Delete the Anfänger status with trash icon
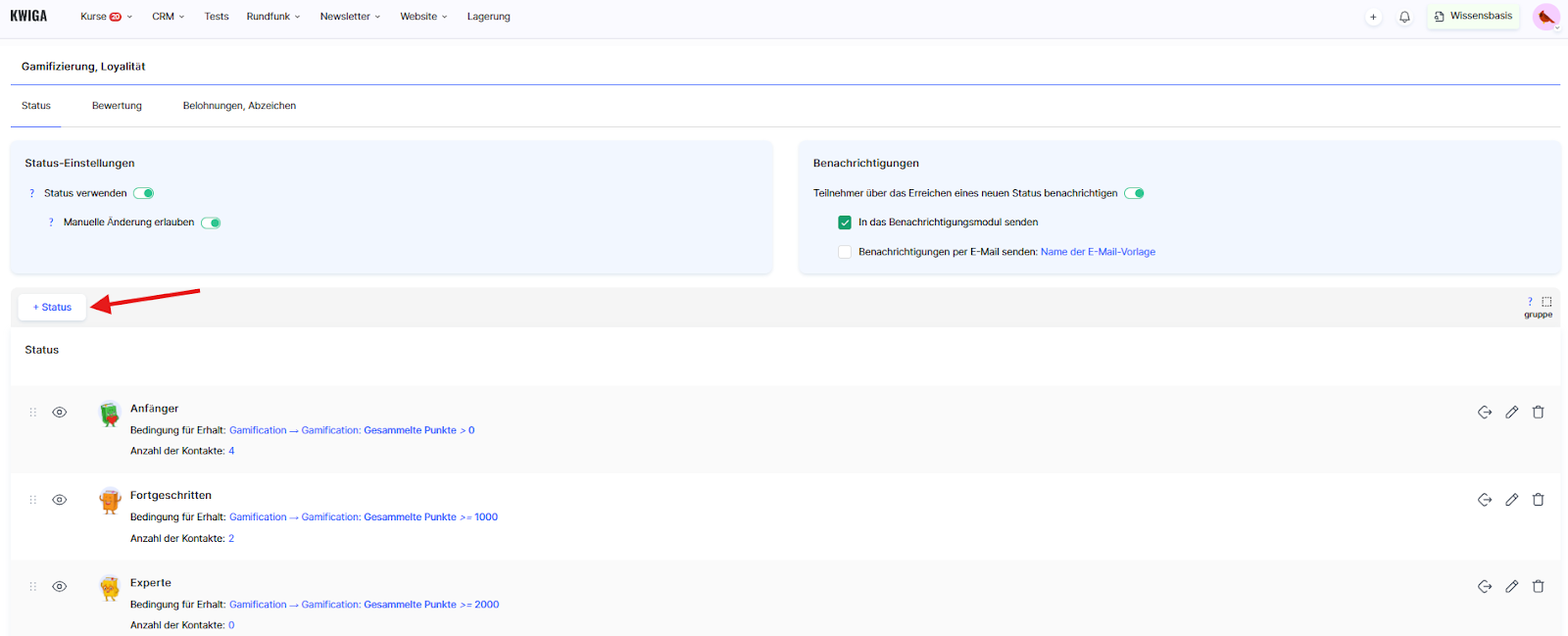 1538,413
